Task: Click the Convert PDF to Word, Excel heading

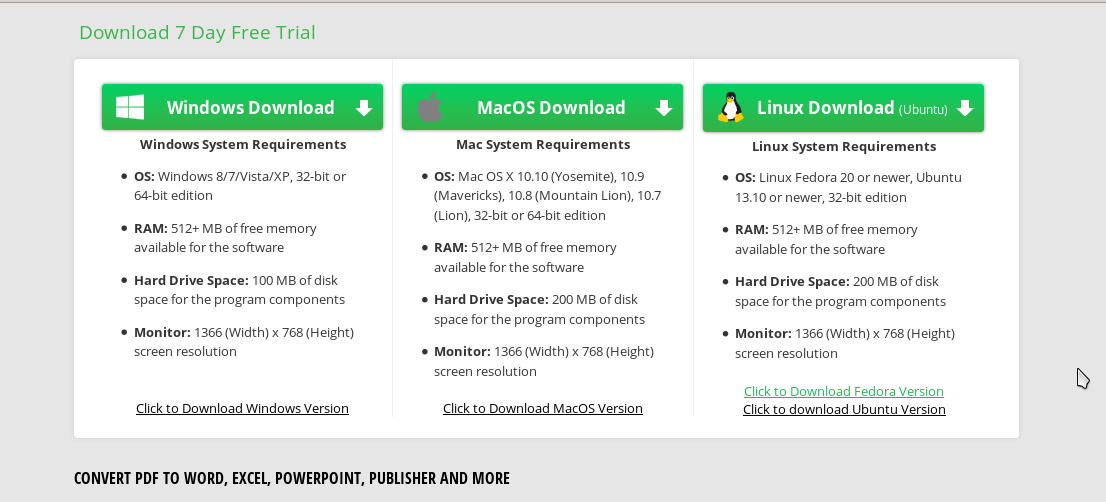Action: tap(291, 478)
